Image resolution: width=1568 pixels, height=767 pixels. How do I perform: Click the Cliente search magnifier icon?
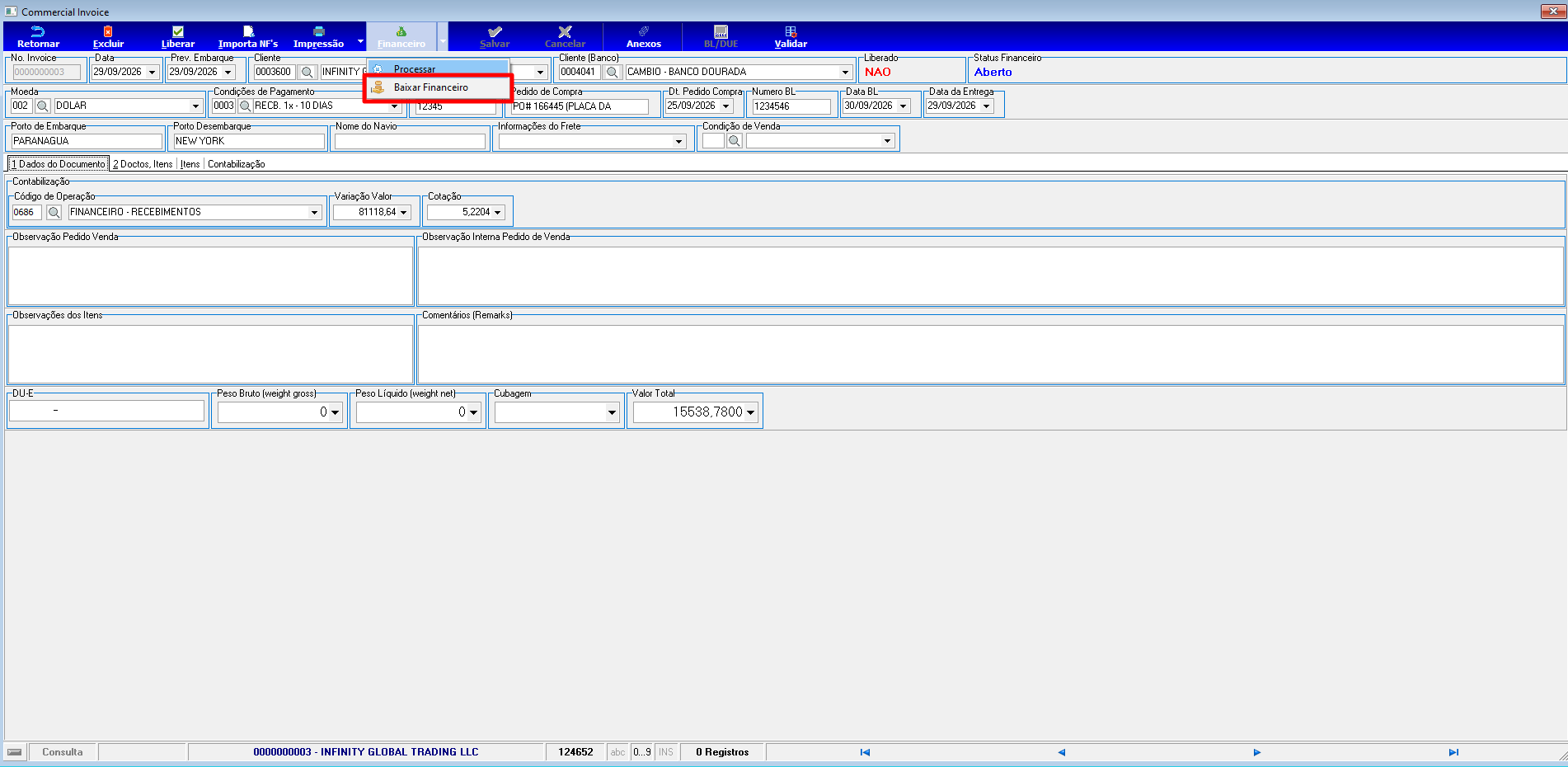pos(307,72)
